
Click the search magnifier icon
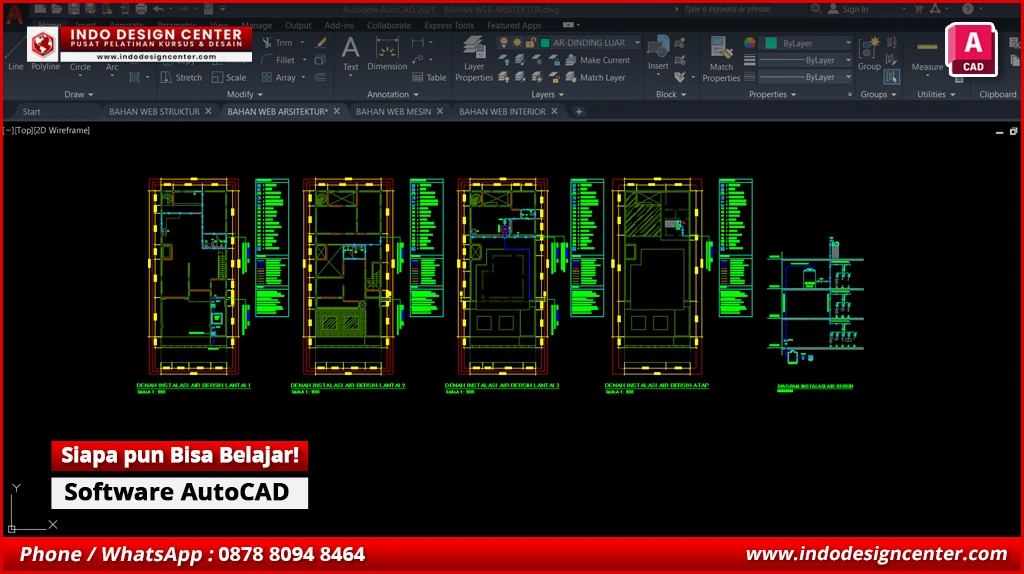point(816,9)
